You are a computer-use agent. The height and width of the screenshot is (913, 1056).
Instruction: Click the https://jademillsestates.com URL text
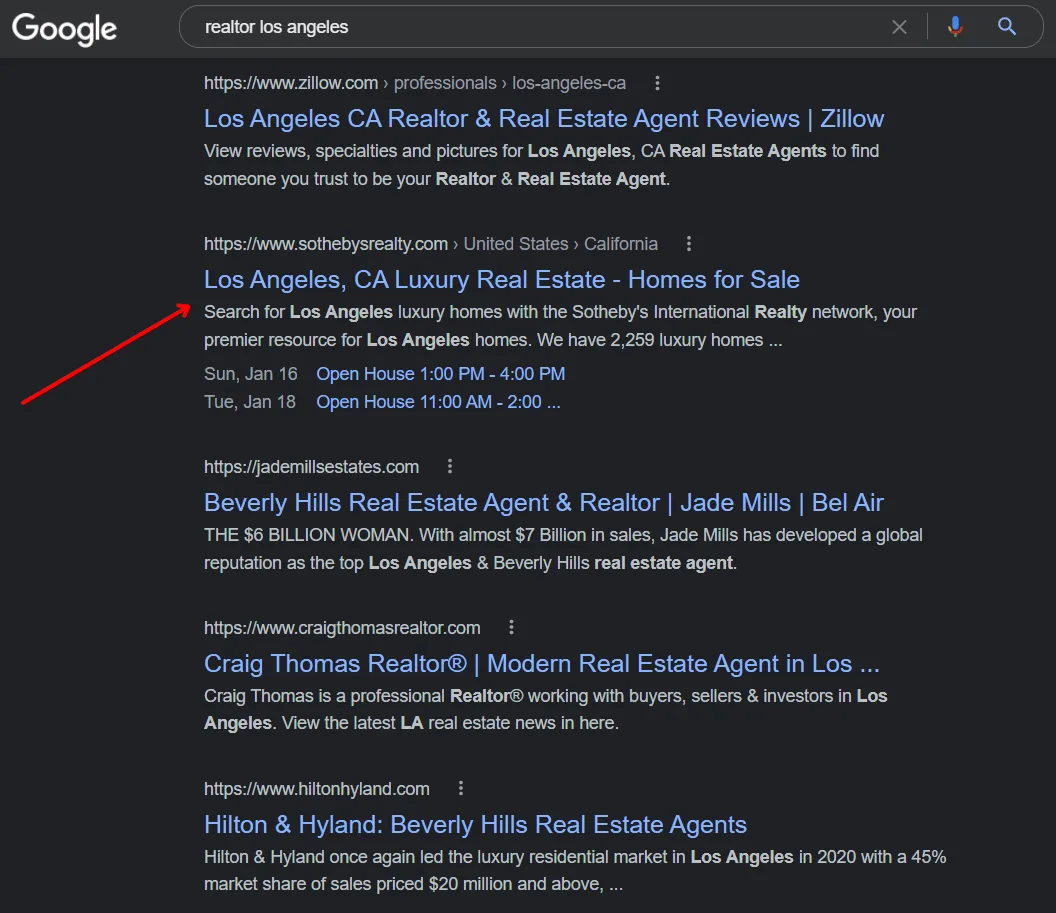tap(311, 467)
